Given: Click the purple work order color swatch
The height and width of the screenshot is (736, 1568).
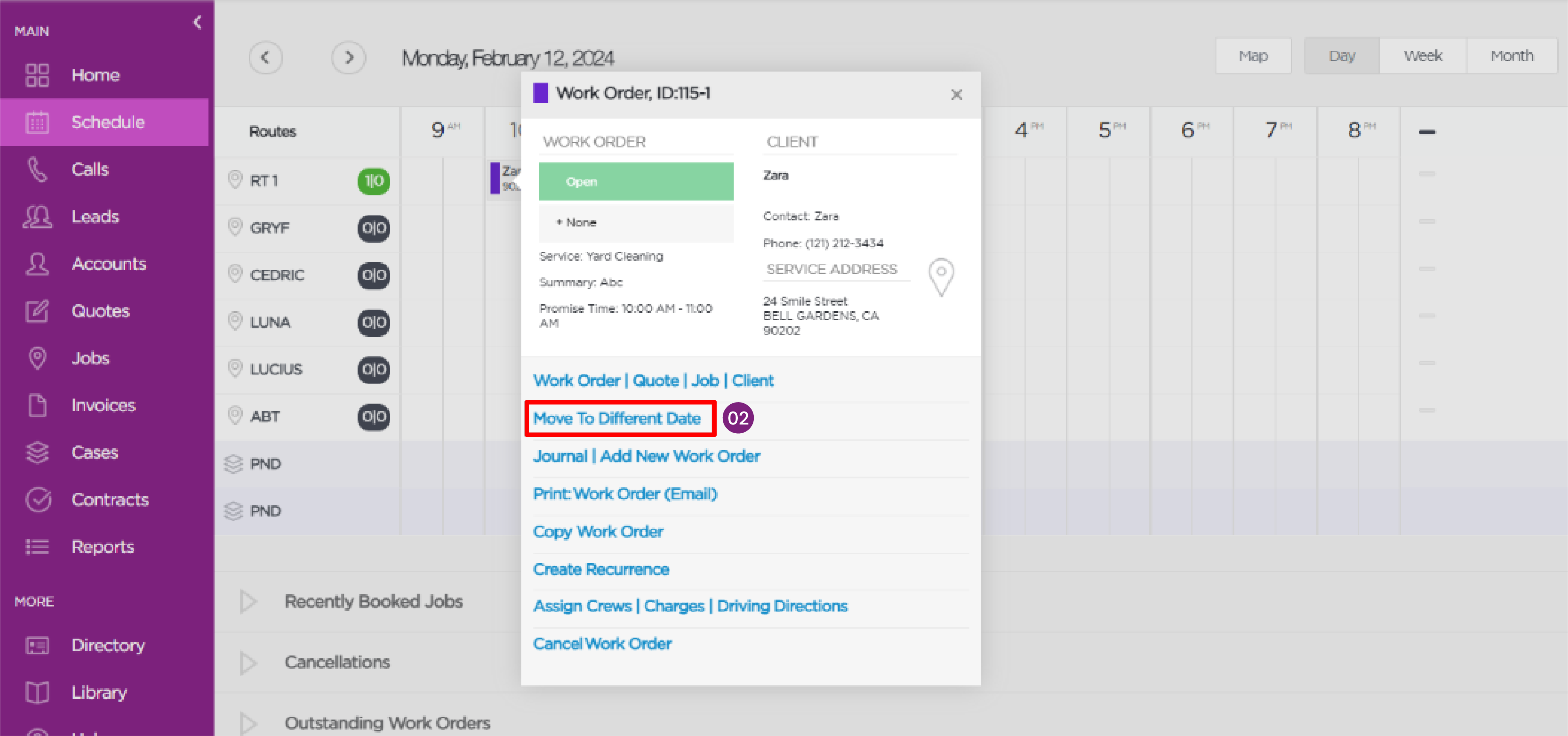Looking at the screenshot, I should (x=541, y=93).
